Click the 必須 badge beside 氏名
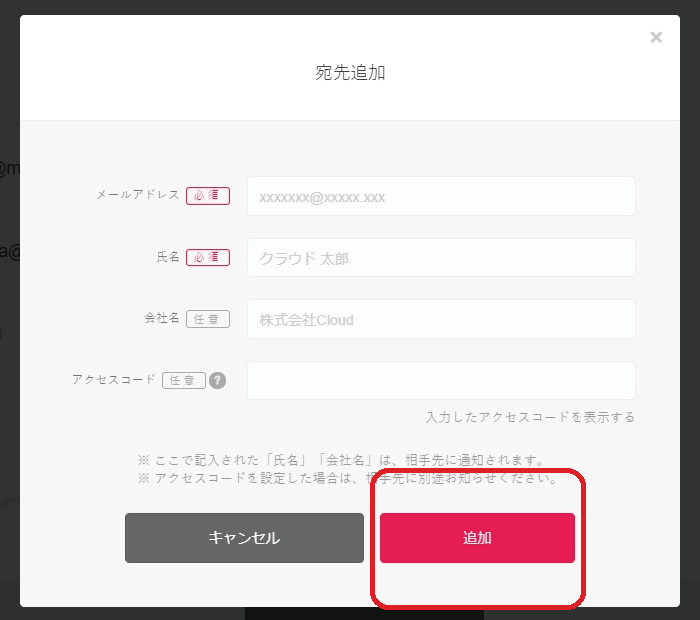700x620 pixels. coord(208,258)
